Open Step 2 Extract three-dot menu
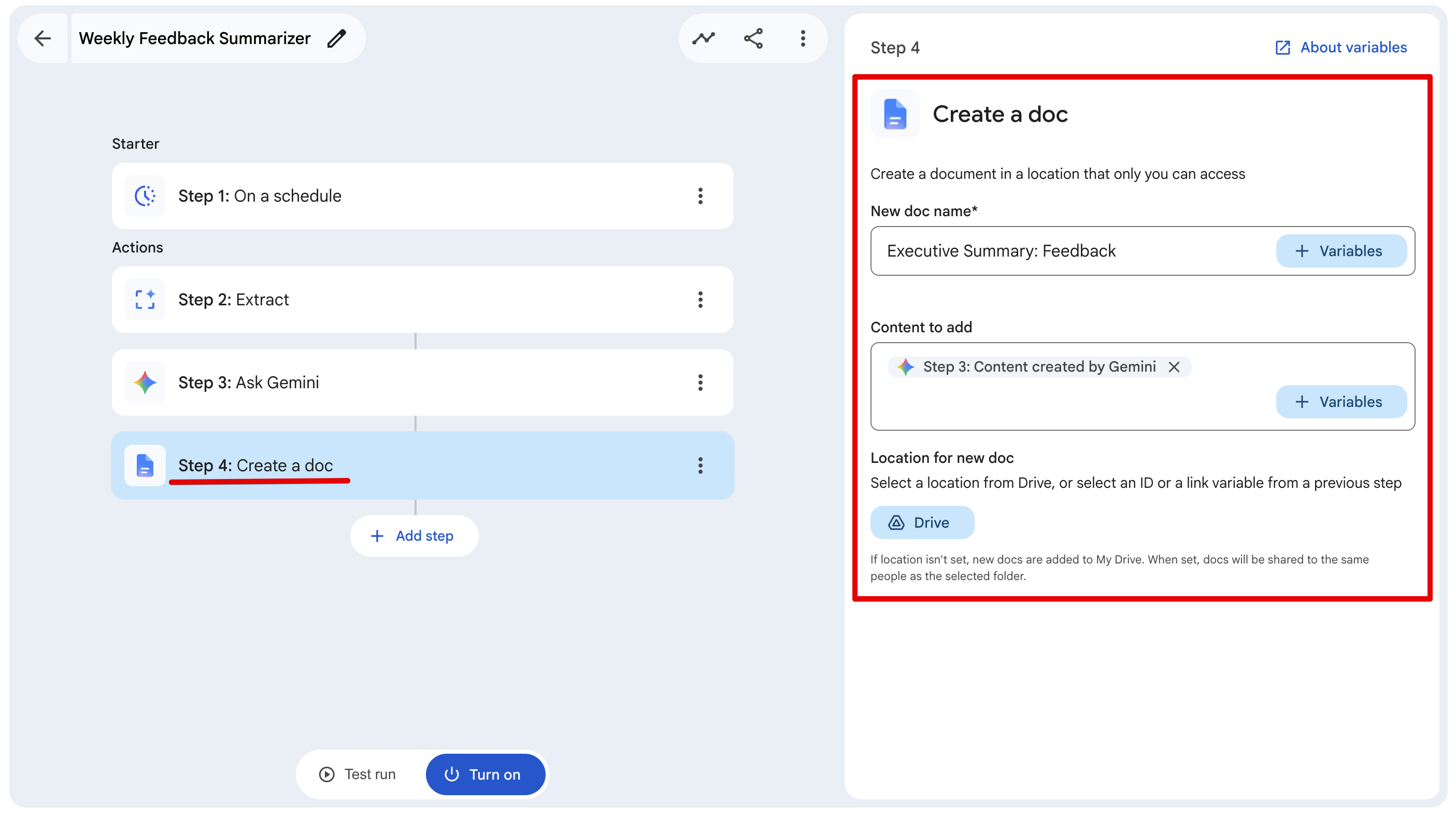The height and width of the screenshot is (818, 1456). 701,300
